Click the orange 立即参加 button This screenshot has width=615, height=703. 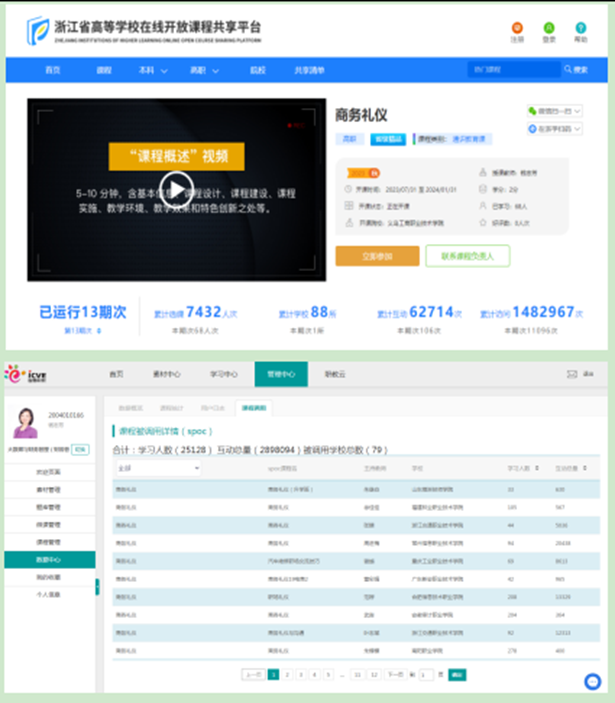point(377,256)
